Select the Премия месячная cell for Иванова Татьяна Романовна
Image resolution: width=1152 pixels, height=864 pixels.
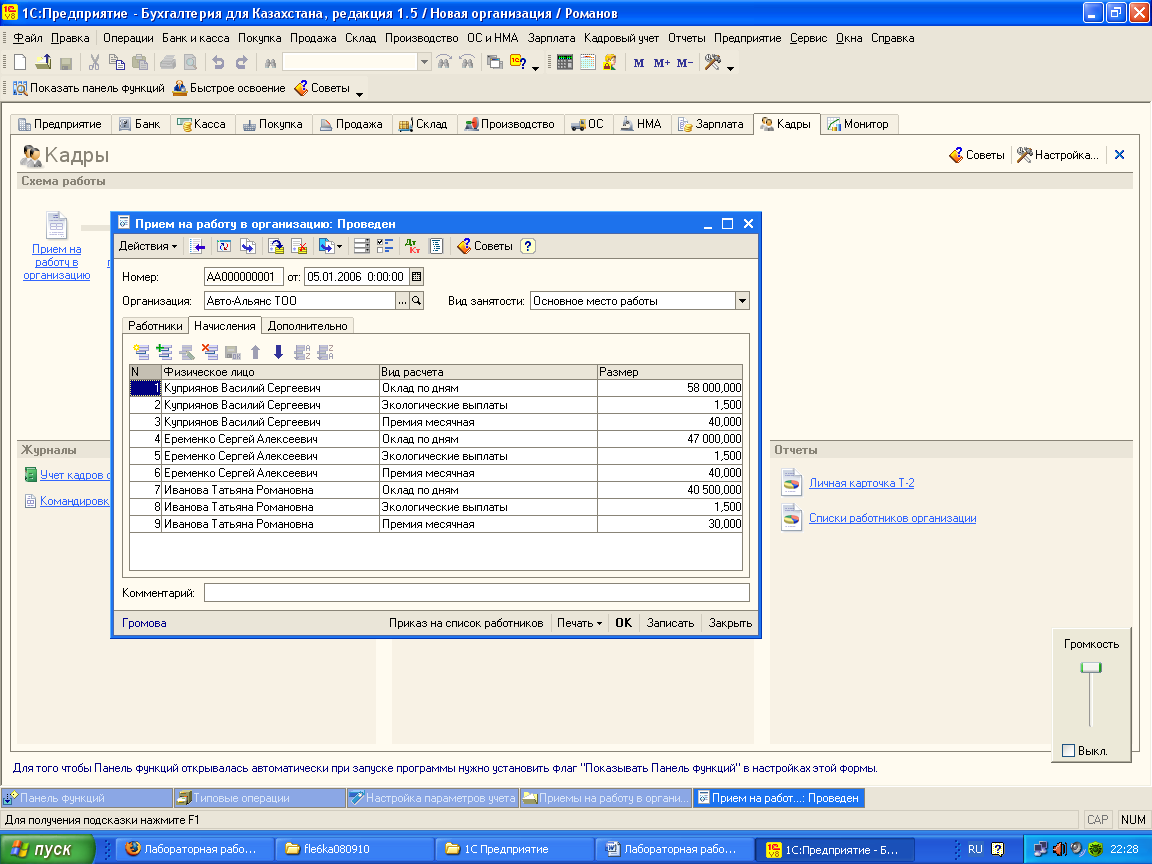488,524
